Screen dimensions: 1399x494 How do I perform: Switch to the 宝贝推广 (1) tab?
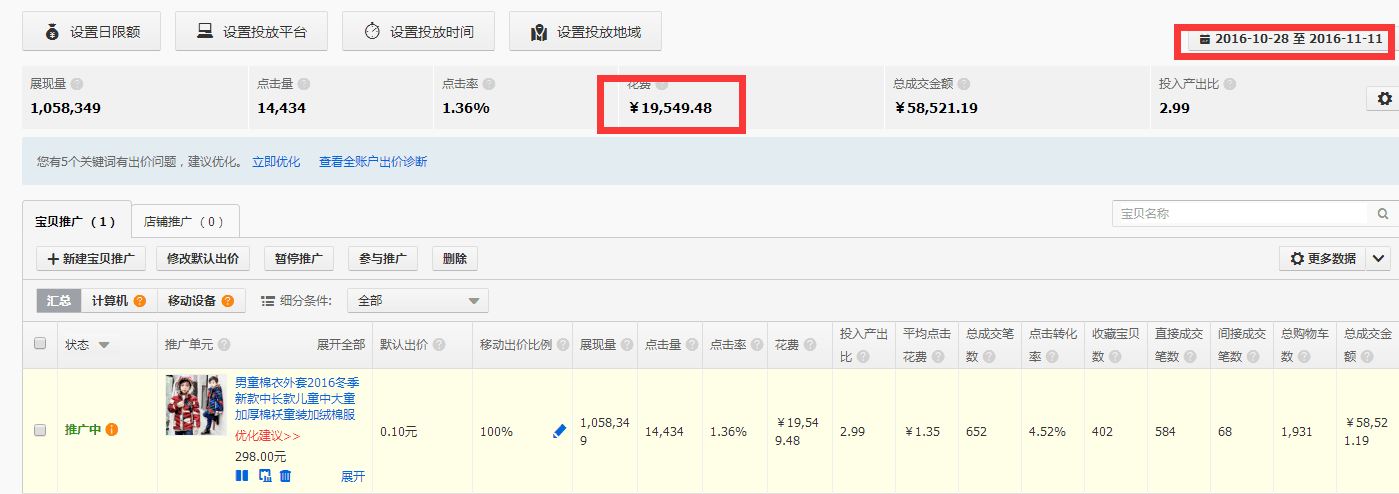pos(76,221)
